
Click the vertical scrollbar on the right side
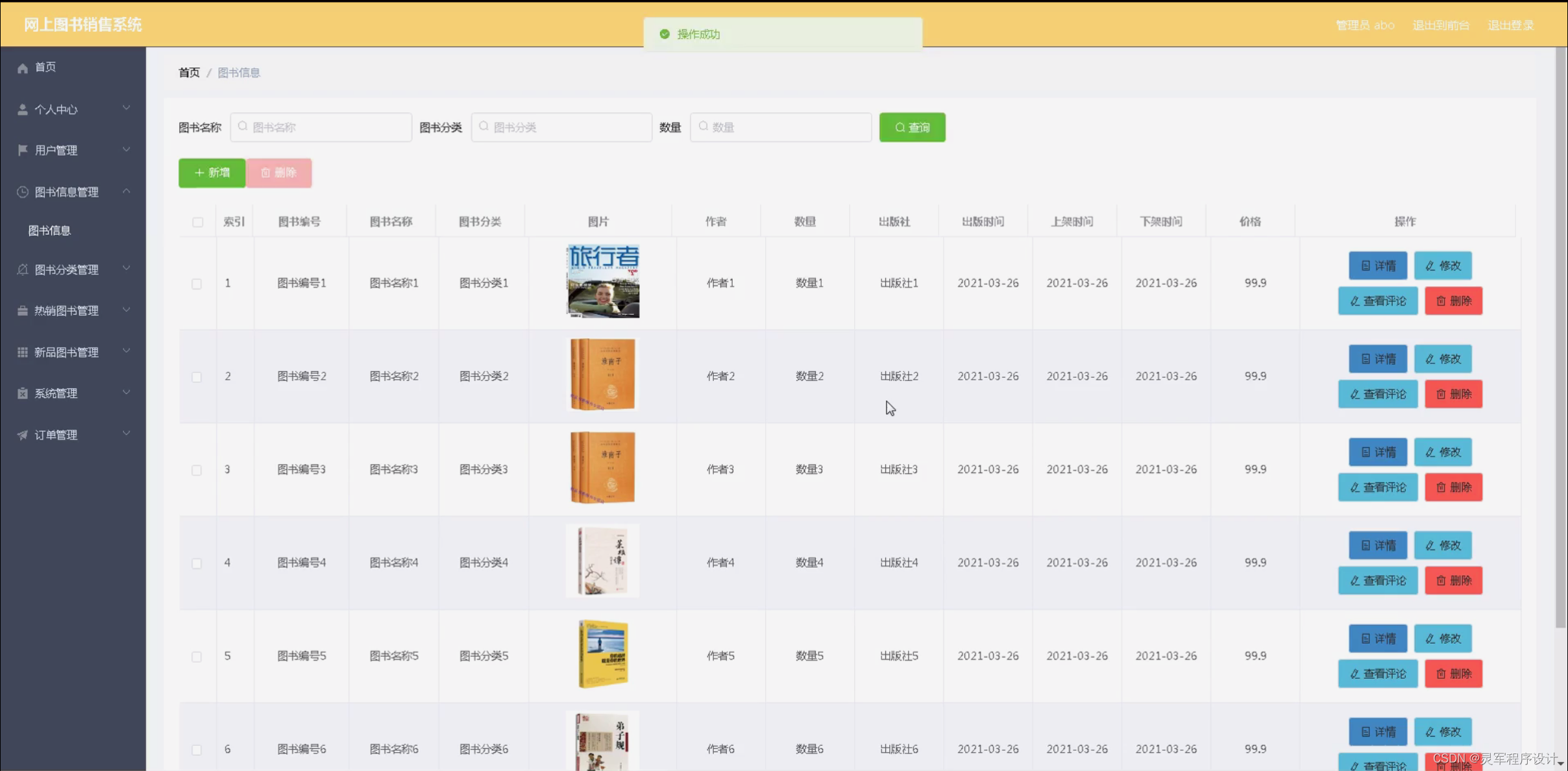click(1561, 337)
